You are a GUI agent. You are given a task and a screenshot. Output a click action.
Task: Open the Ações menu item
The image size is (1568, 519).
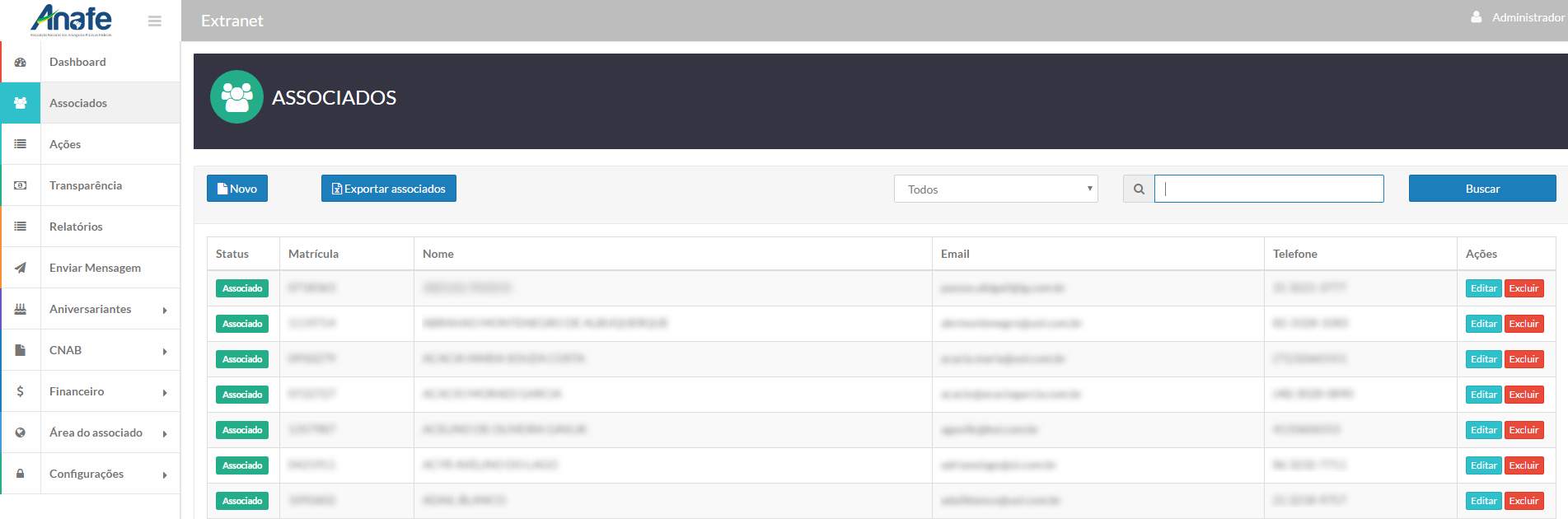91,144
